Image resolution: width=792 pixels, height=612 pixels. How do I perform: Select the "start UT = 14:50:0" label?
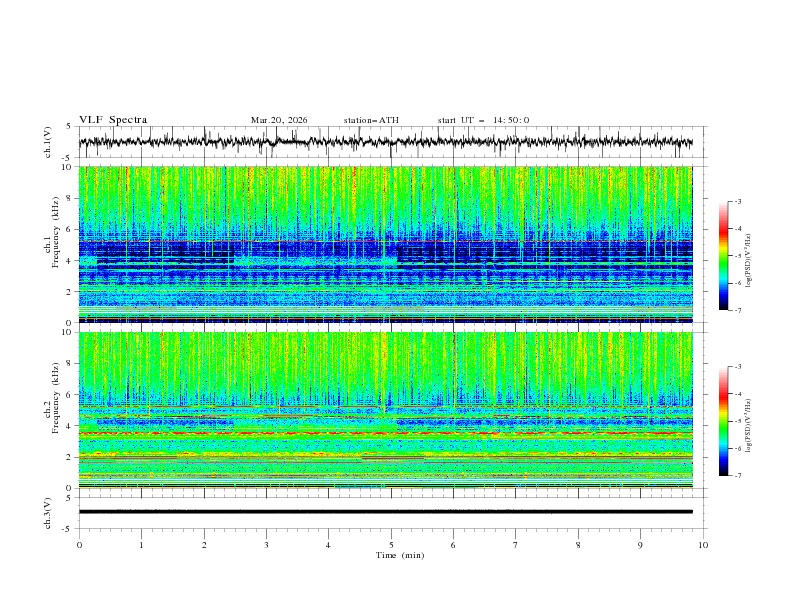[x=483, y=120]
